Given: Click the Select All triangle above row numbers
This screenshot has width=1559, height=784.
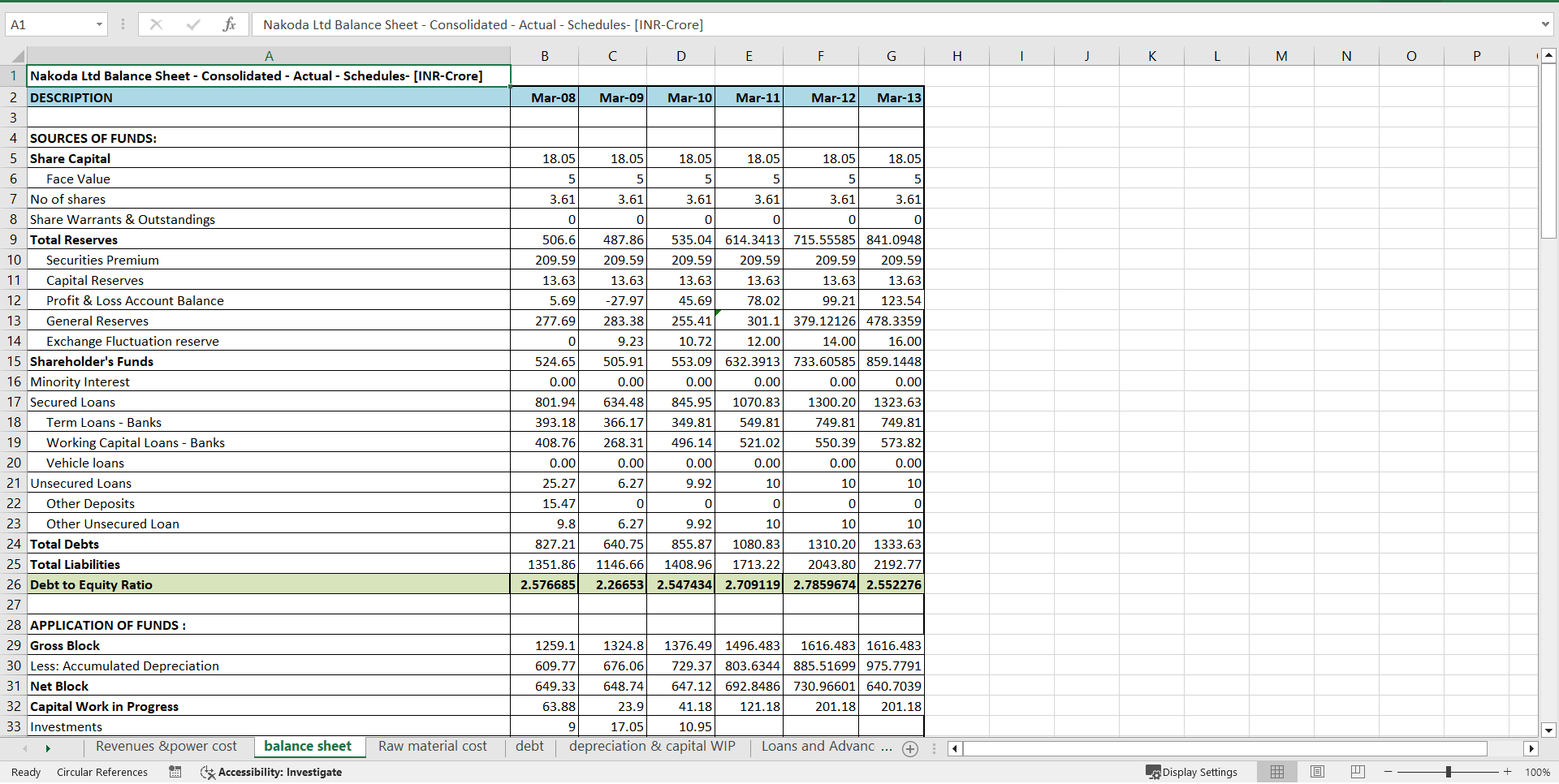Looking at the screenshot, I should coord(18,55).
